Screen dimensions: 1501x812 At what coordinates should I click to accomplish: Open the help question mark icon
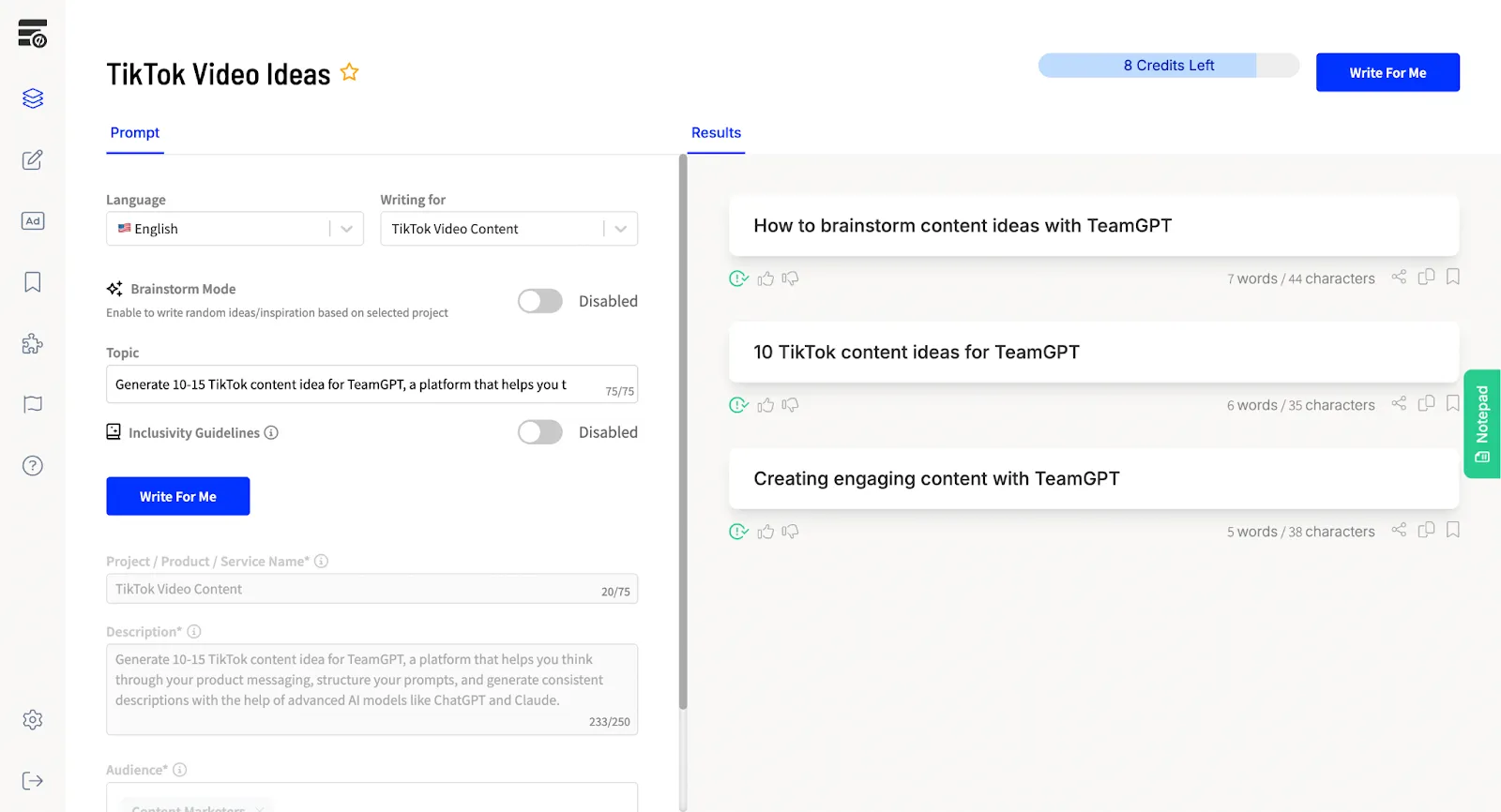33,466
